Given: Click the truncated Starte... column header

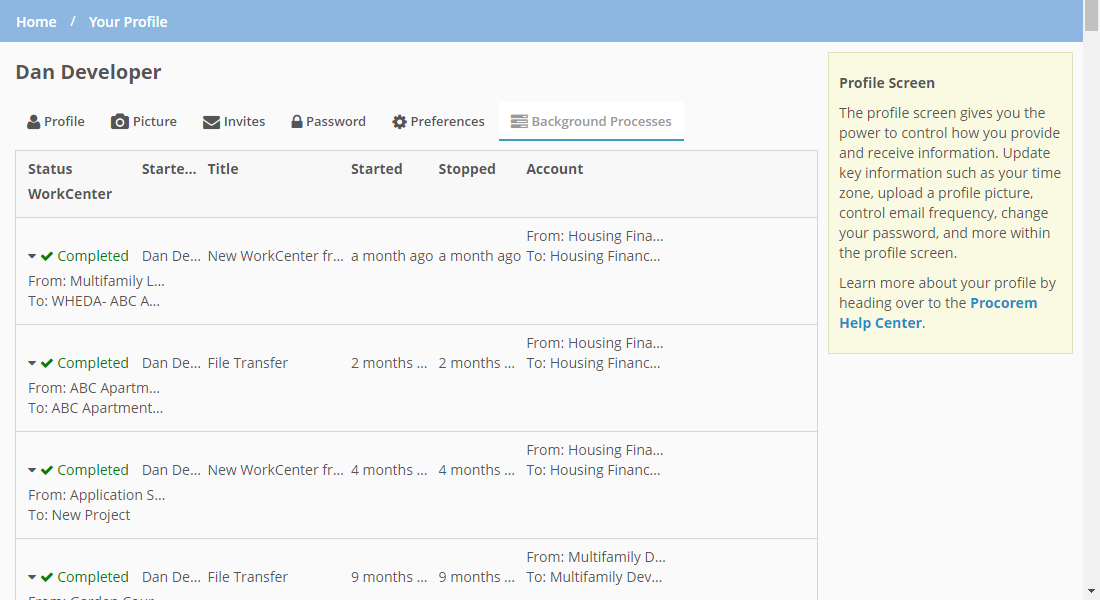Looking at the screenshot, I should [x=169, y=169].
